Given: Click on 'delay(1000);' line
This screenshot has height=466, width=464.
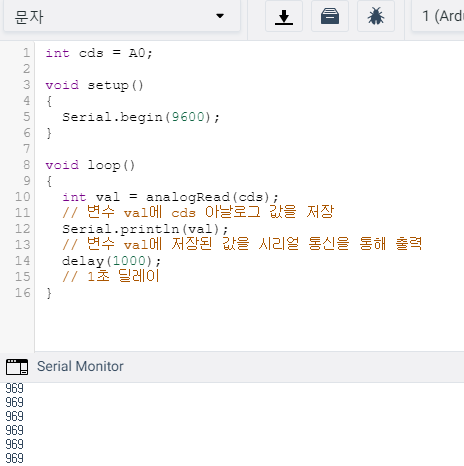Looking at the screenshot, I should tap(111, 261).
